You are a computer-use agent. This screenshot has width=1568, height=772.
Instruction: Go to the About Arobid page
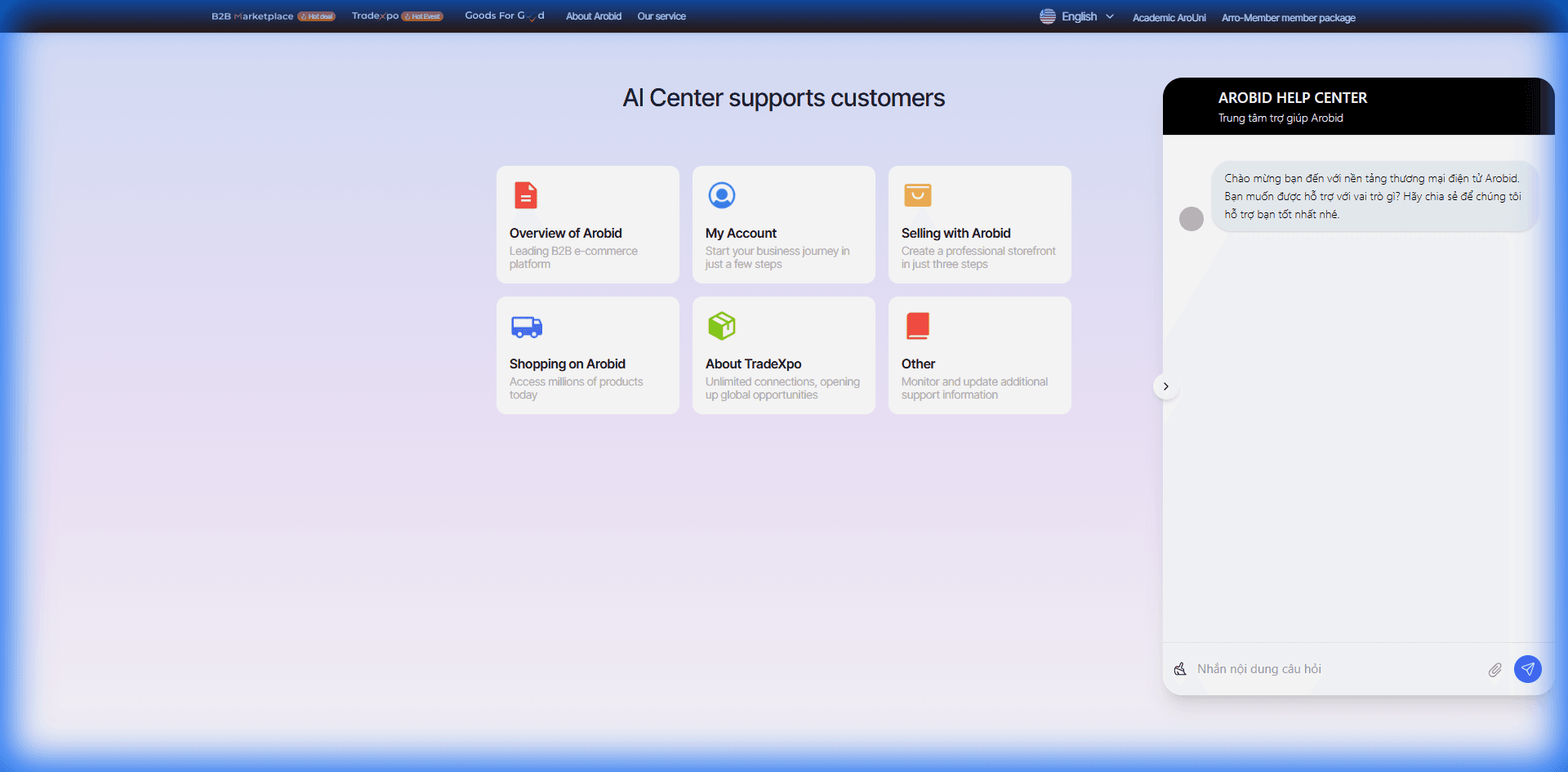tap(593, 16)
